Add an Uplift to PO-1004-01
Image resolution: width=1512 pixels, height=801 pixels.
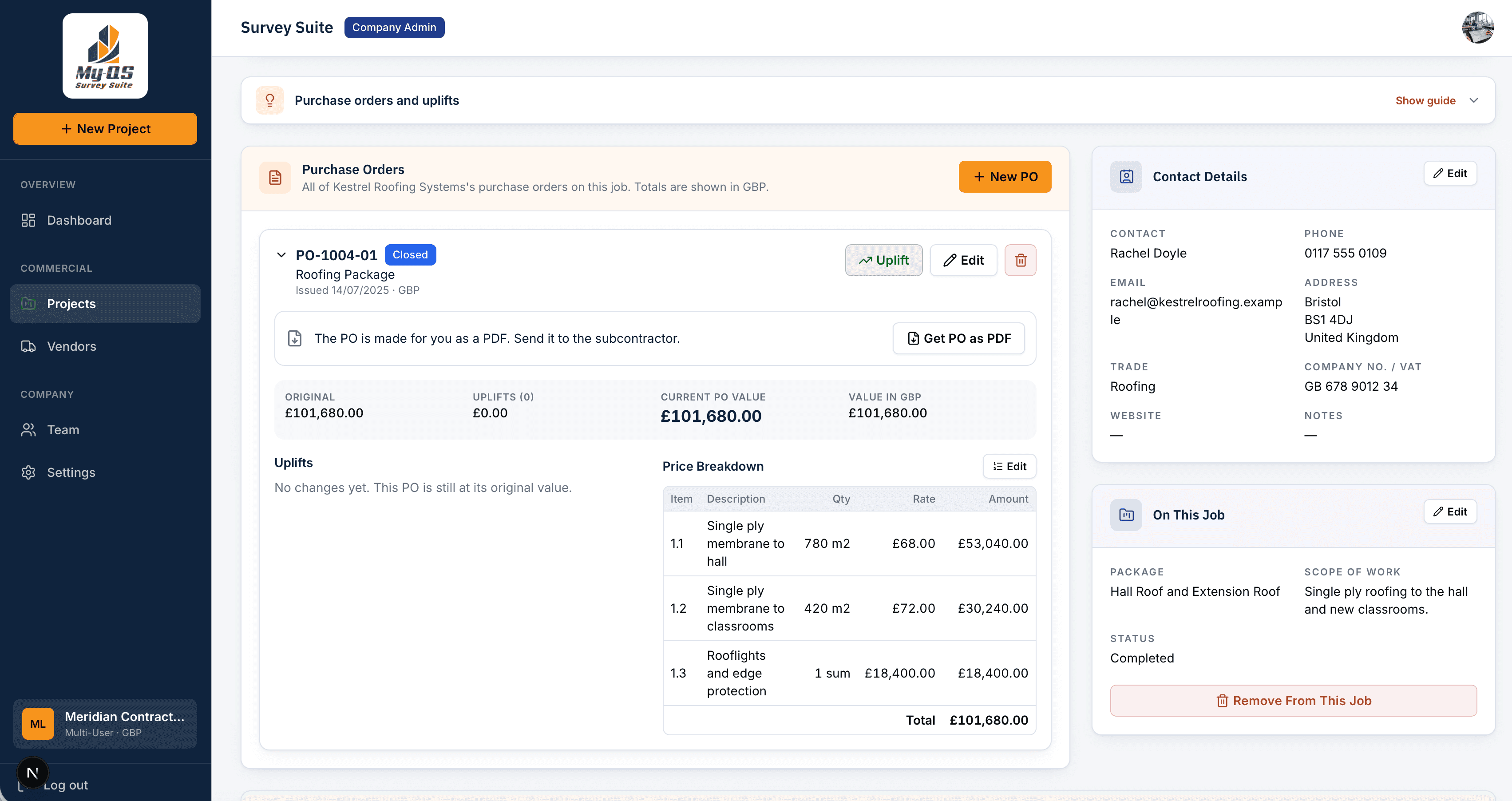click(883, 260)
